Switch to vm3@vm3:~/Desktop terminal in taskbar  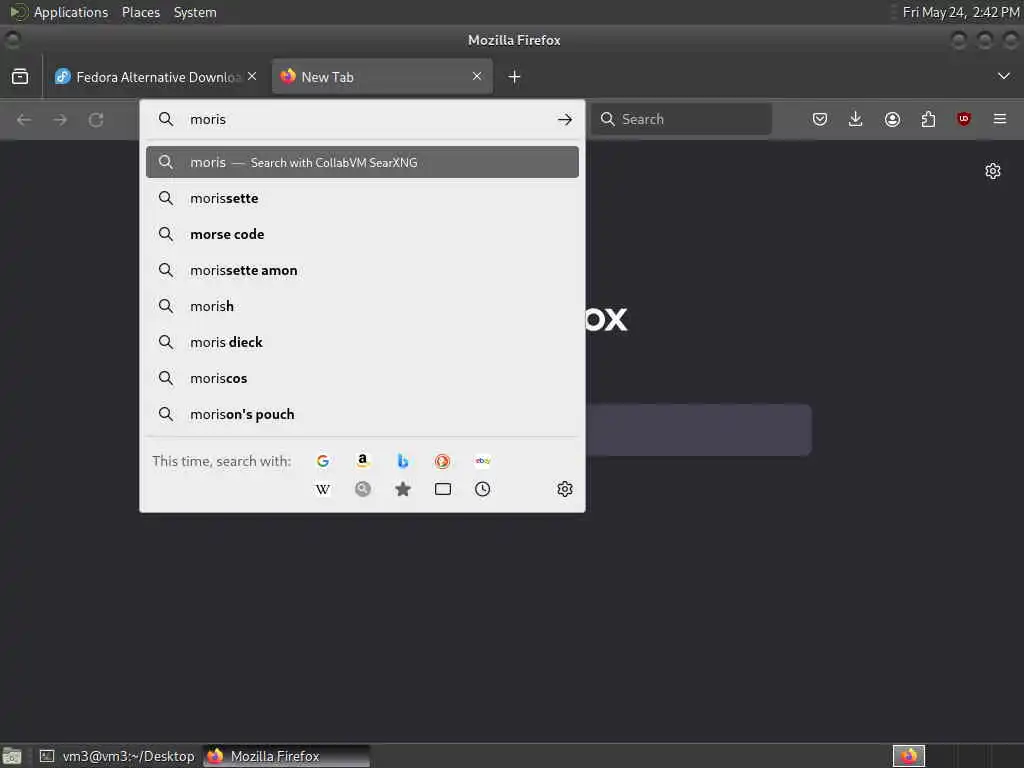click(x=117, y=756)
